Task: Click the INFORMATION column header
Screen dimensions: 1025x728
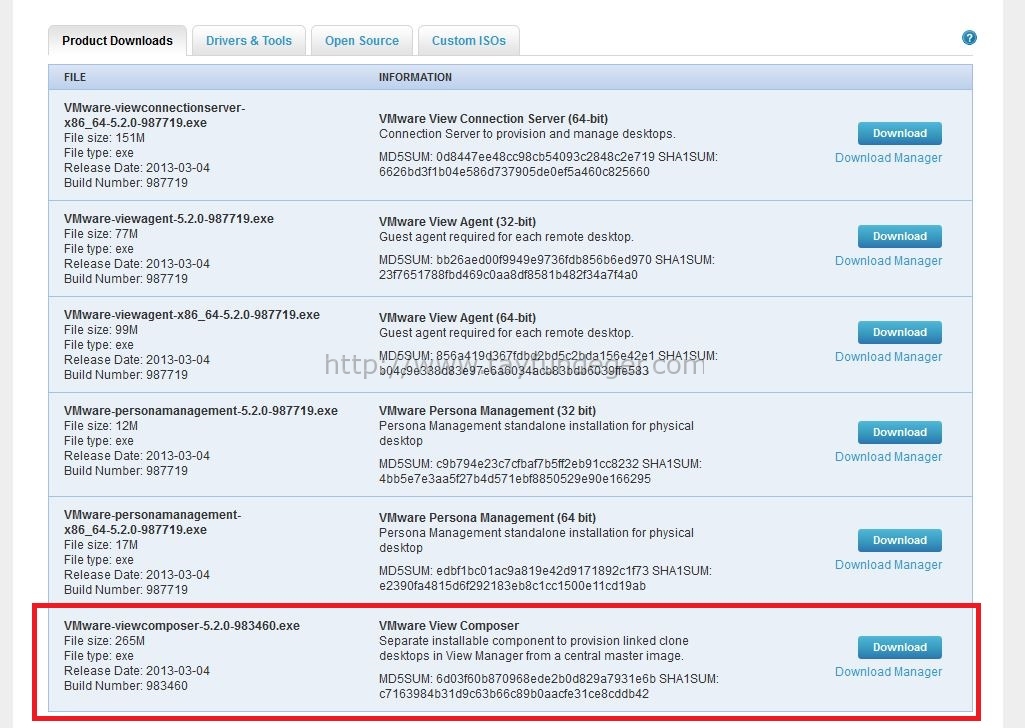Action: point(415,77)
